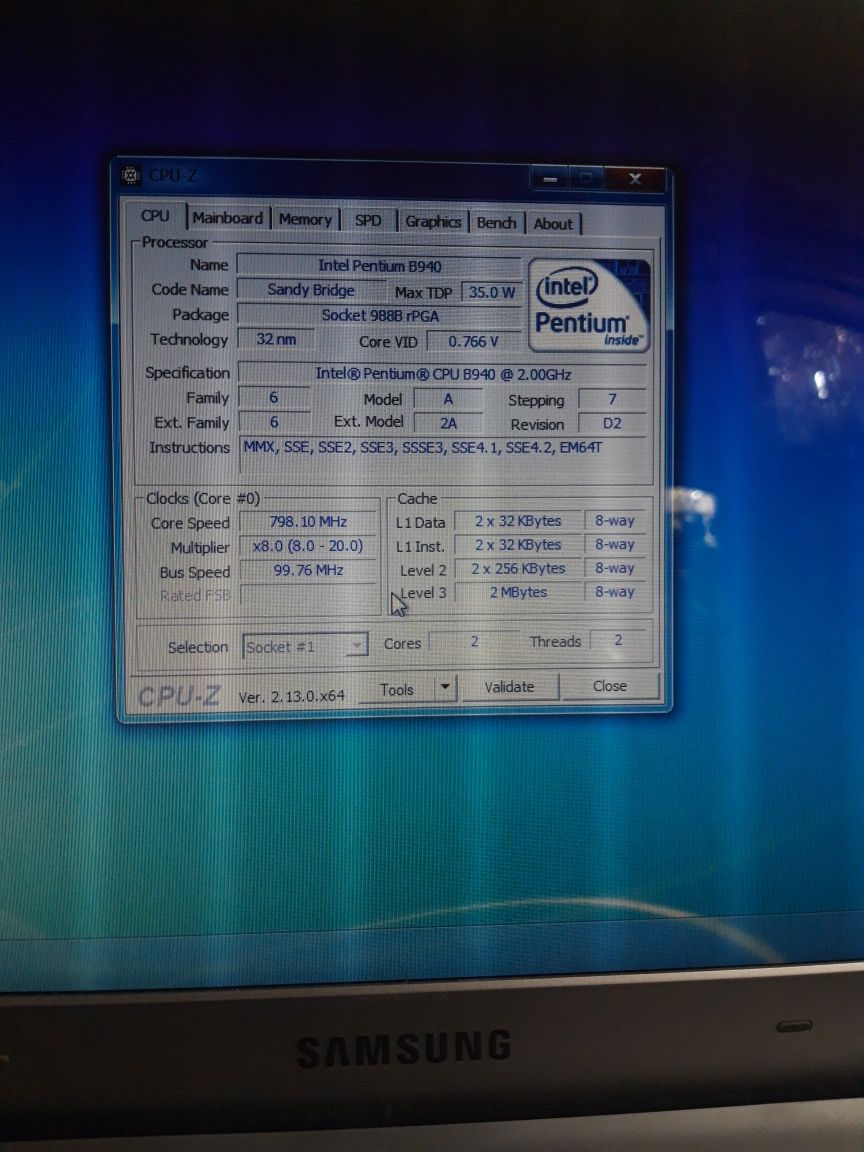Click the Validate button
Viewport: 864px width, 1152px height.
(x=509, y=687)
